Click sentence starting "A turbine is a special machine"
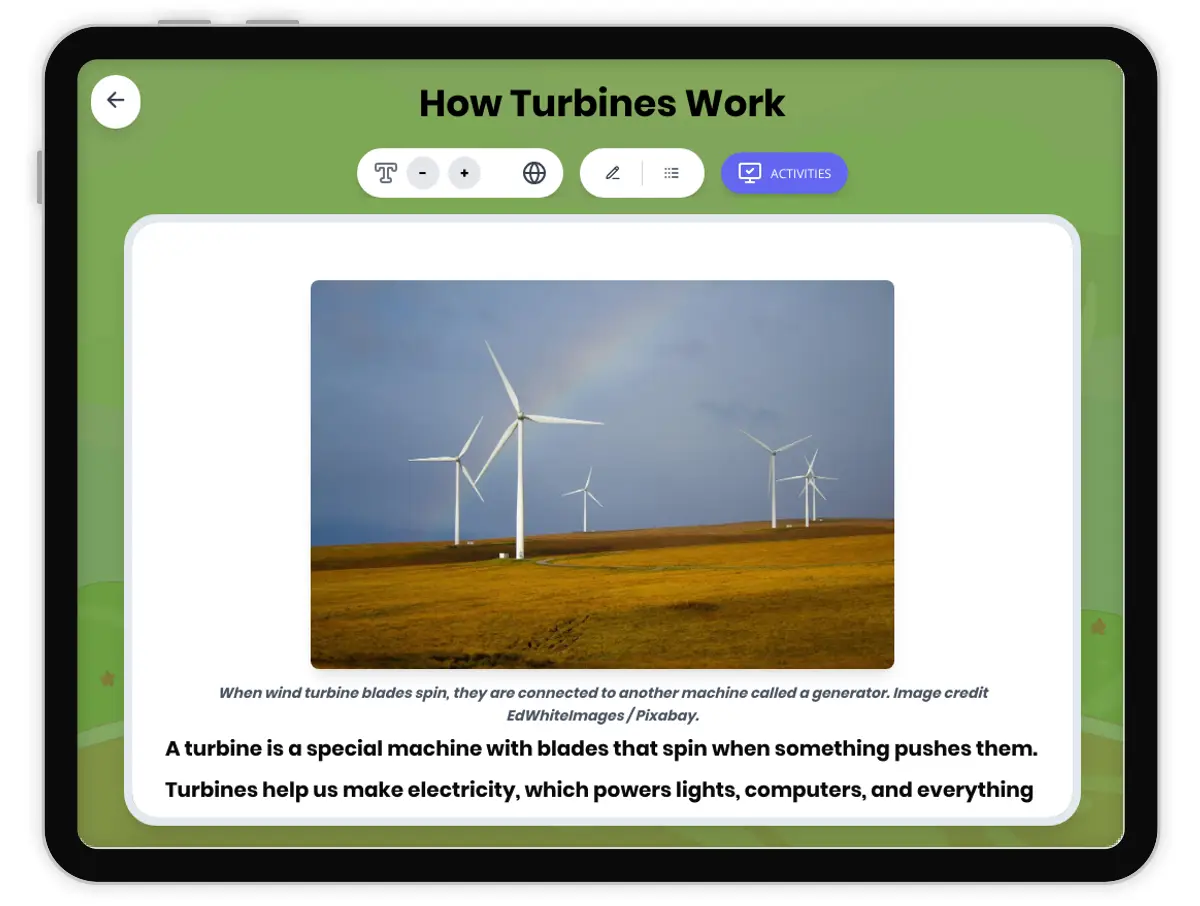 [602, 748]
